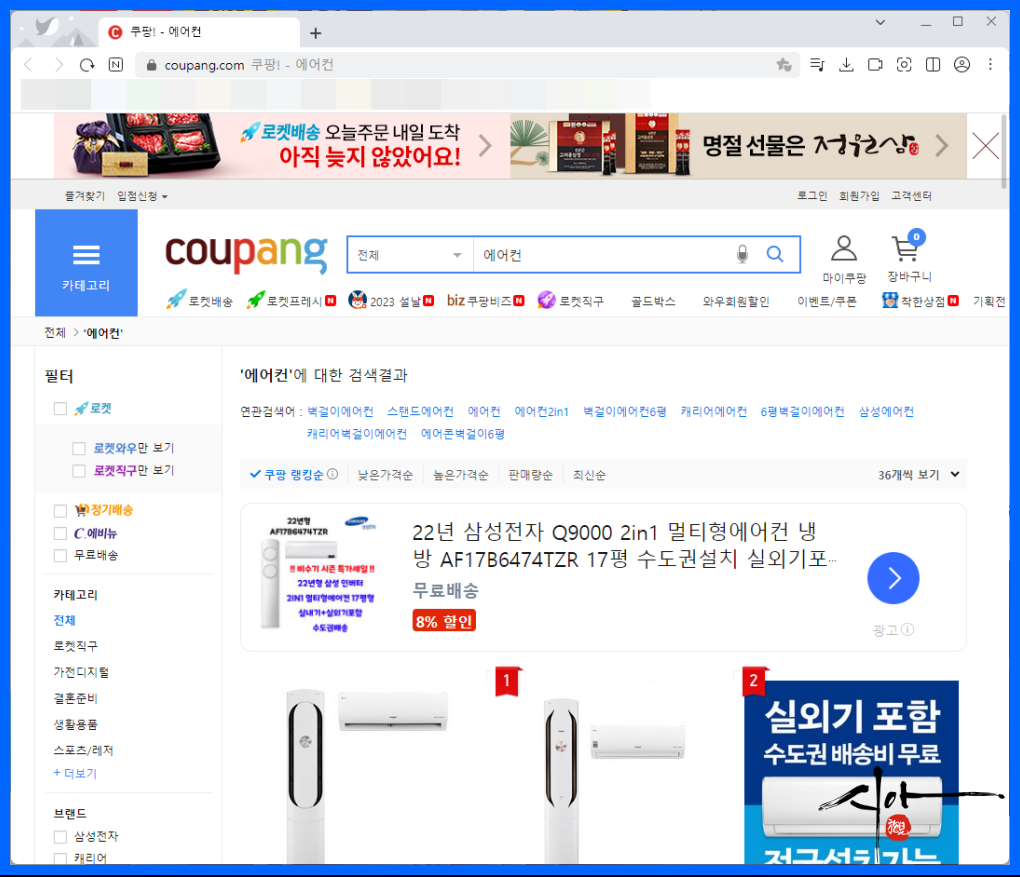This screenshot has height=877, width=1020.
Task: Open the browser tab search chevron
Action: [x=880, y=22]
